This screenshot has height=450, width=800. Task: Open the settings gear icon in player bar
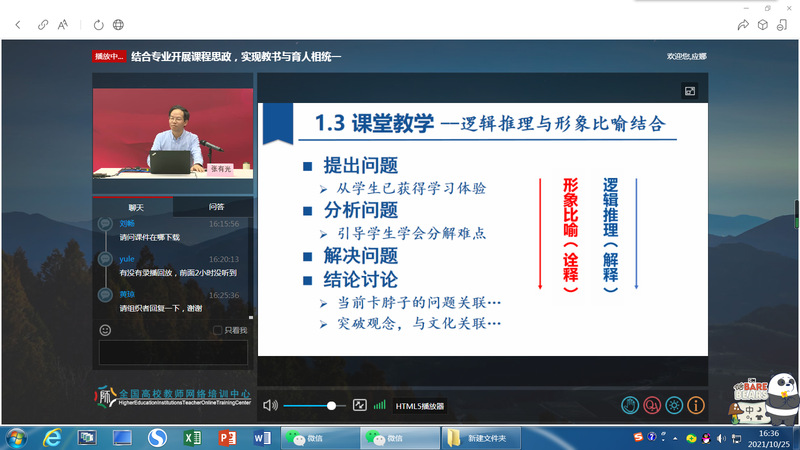[675, 405]
